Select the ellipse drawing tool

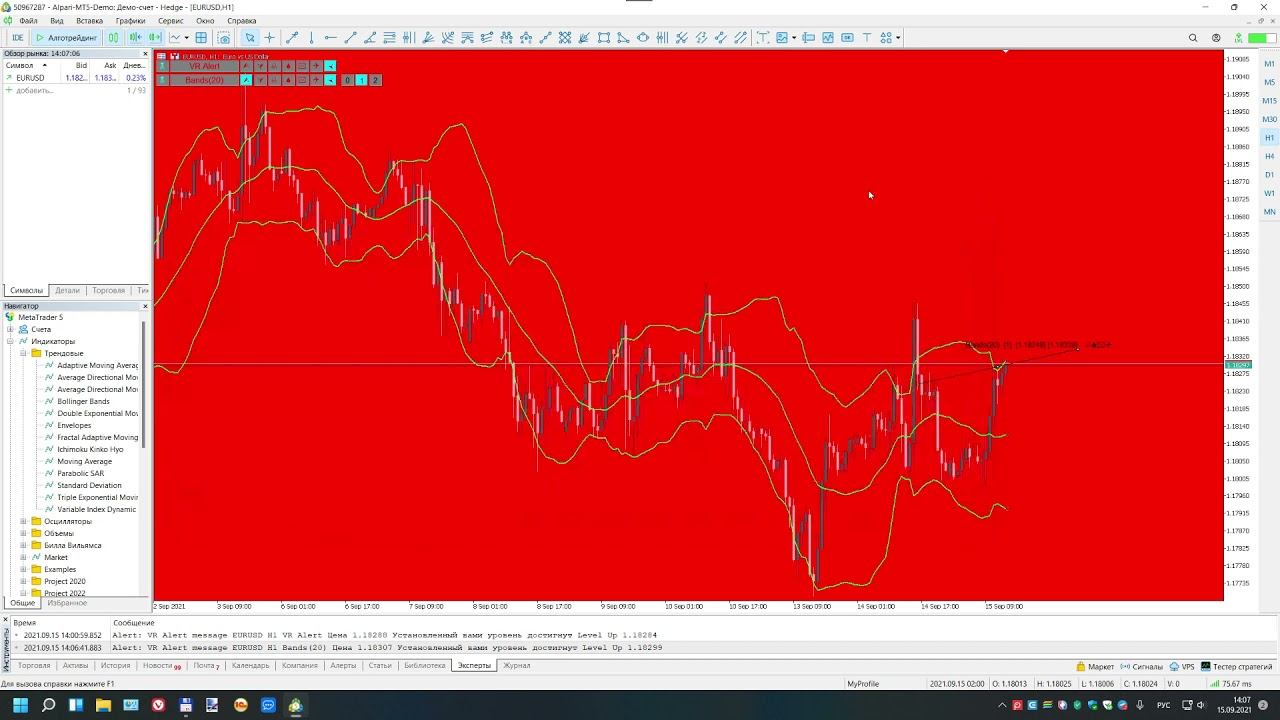point(643,38)
